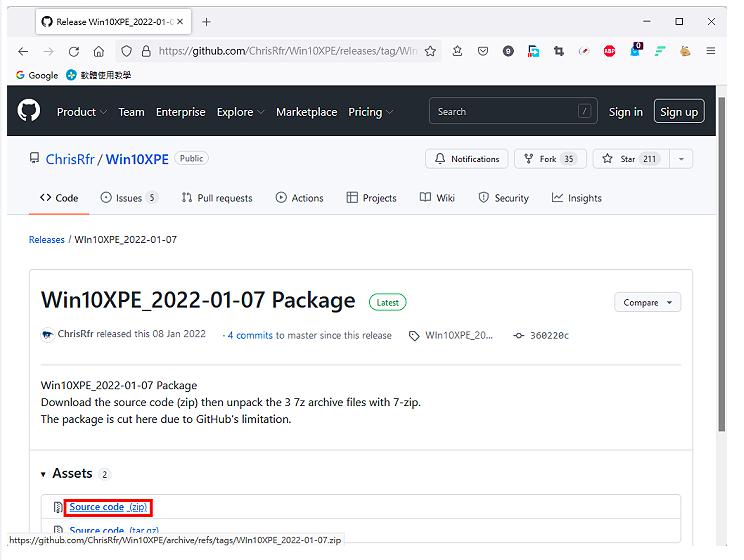
Task: Open the Adblock Plus extension icon
Action: 609,51
